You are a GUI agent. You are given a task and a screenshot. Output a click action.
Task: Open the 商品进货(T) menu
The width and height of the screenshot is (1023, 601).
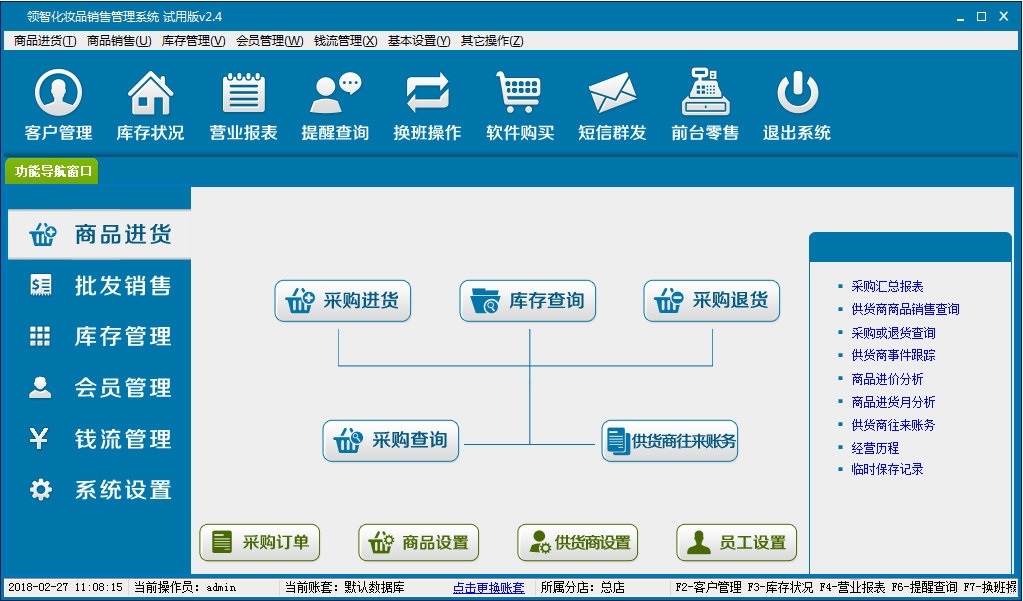point(45,40)
